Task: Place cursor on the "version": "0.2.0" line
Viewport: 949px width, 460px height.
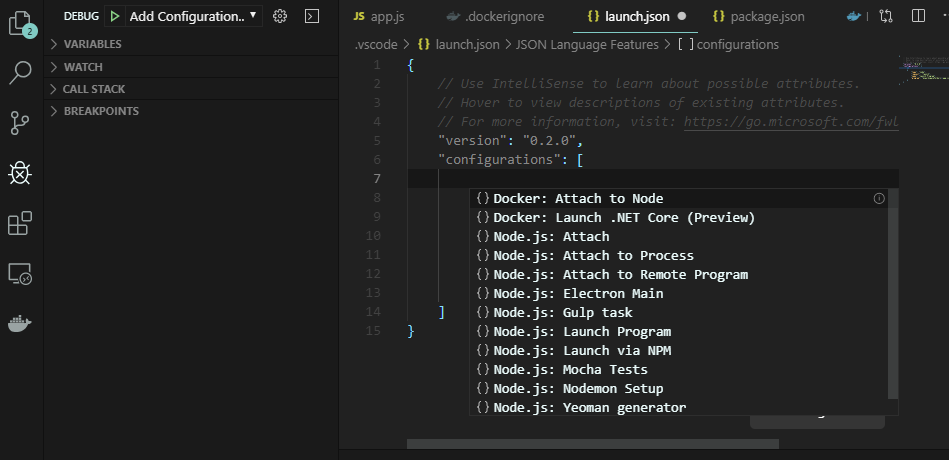Action: [x=510, y=140]
